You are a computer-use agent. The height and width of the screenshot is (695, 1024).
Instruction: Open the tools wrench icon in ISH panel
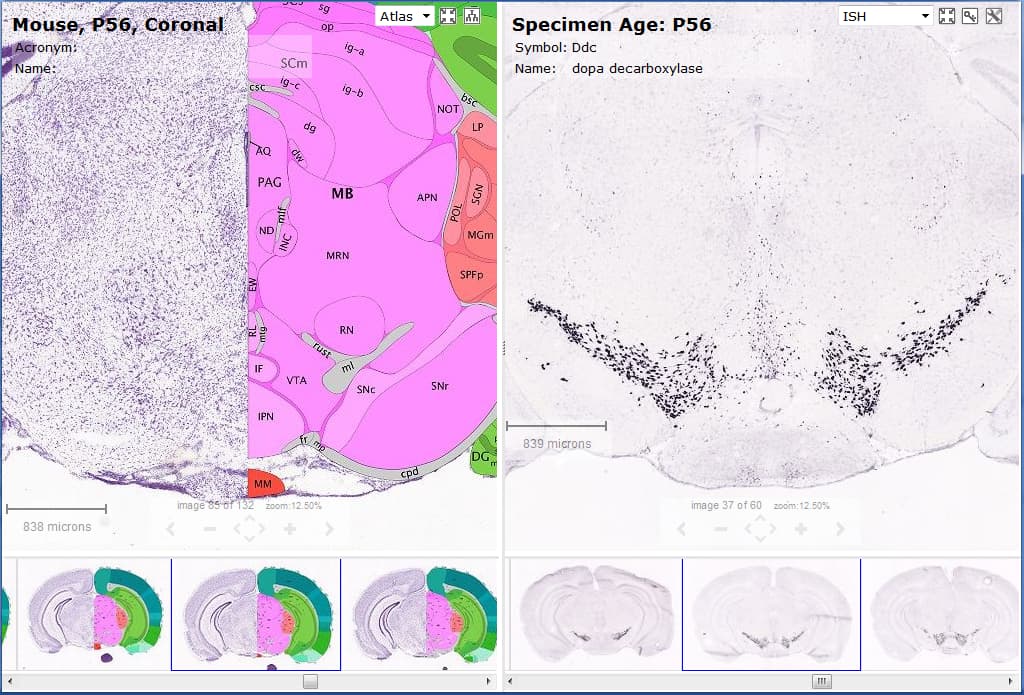[x=994, y=16]
